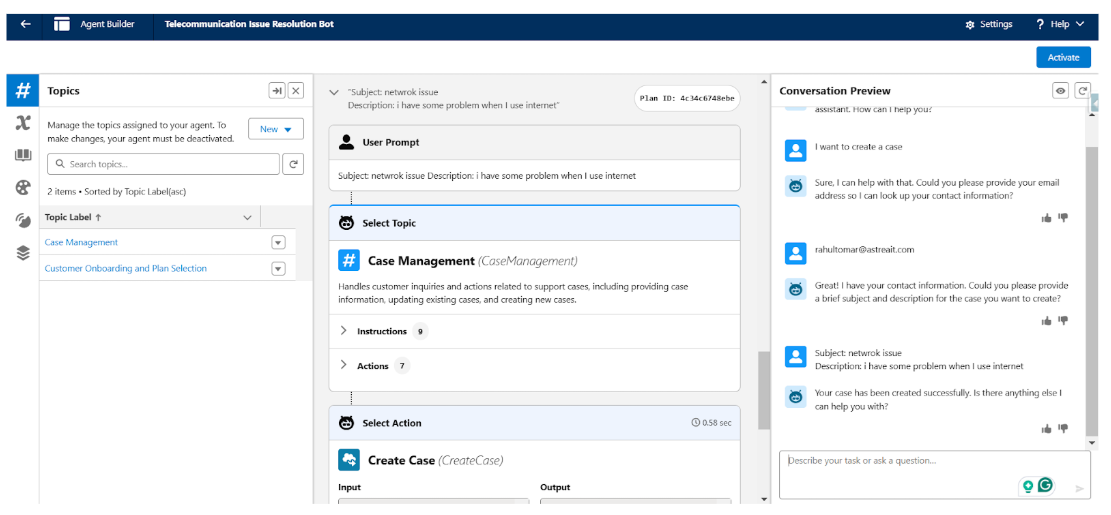Click the message input text area
The width and height of the screenshot is (1111, 515).
pos(935,475)
